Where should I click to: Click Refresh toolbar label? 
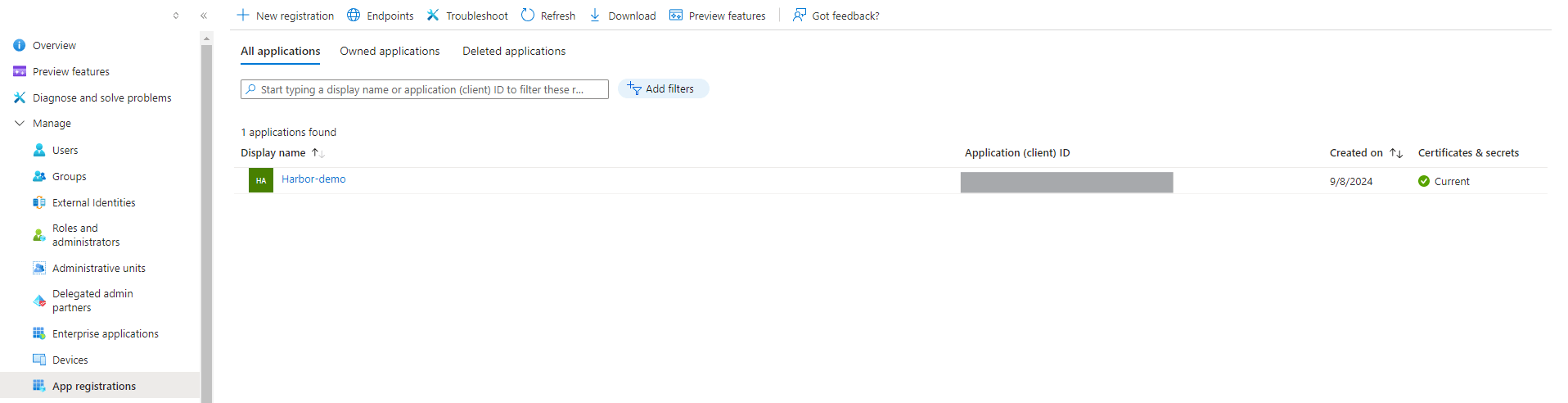pyautogui.click(x=558, y=16)
